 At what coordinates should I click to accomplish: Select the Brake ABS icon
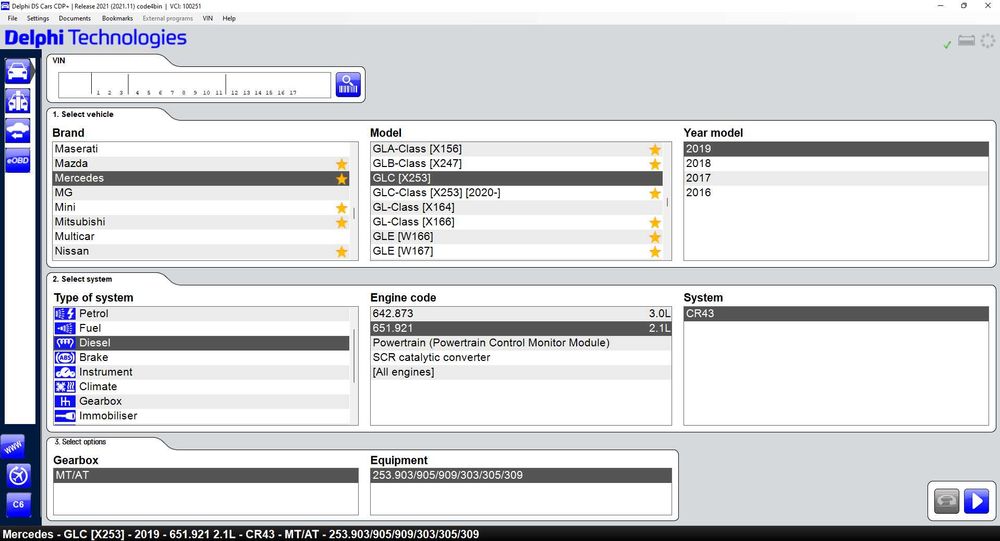pos(65,358)
